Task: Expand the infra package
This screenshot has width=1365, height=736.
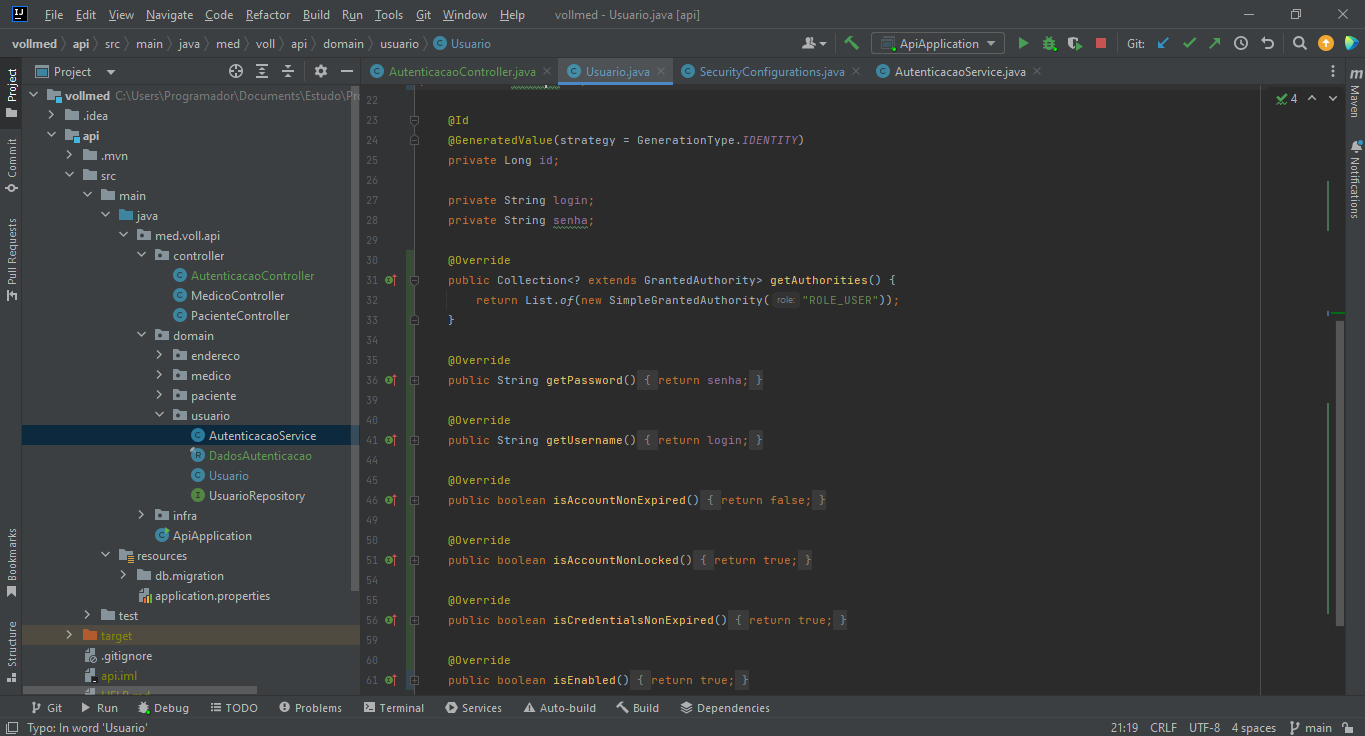Action: point(141,515)
